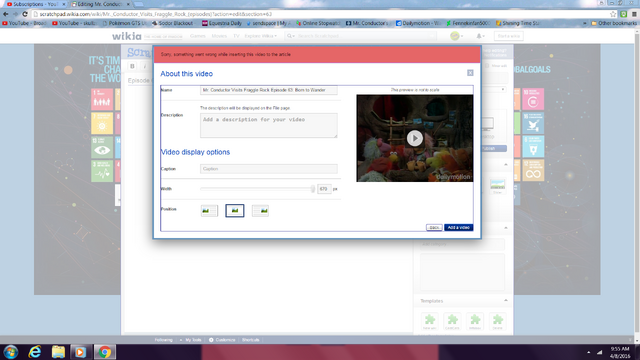This screenshot has height=360, width=640.
Task: Open the Windows Start menu
Action: point(11,352)
